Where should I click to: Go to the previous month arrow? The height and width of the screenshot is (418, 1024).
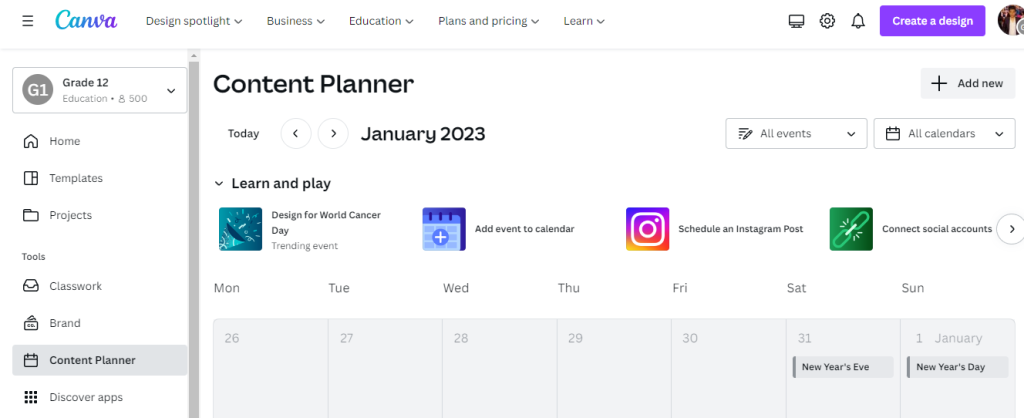pos(296,133)
